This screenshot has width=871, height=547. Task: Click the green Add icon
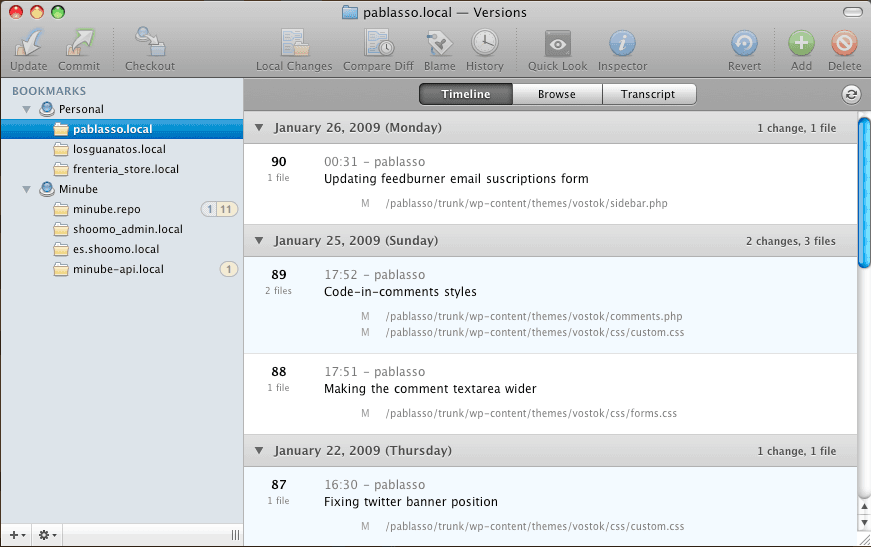[801, 43]
